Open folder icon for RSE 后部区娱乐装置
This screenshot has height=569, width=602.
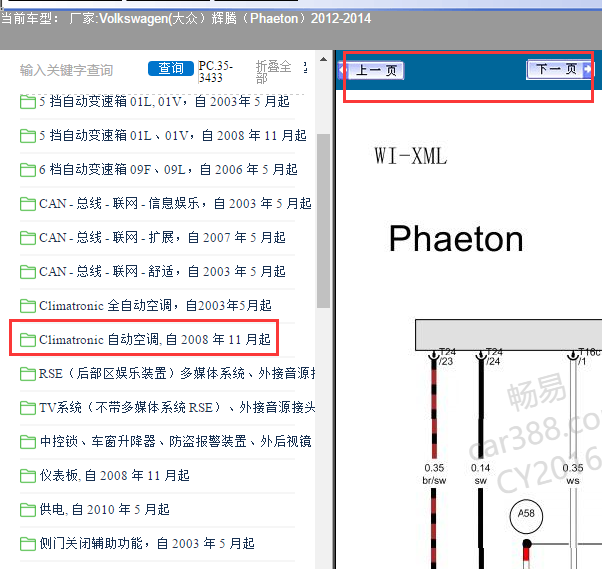(x=28, y=374)
